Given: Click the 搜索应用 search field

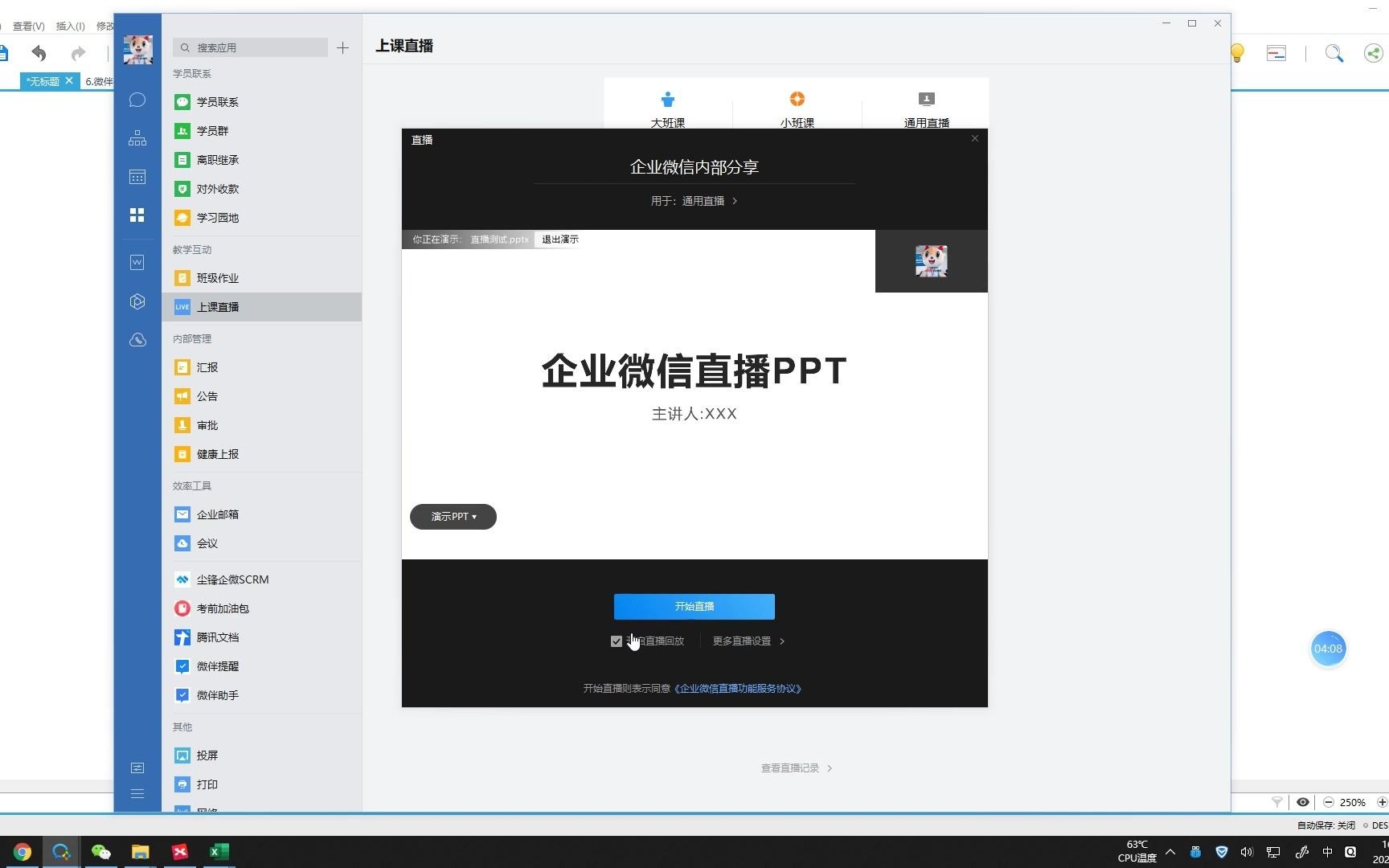Looking at the screenshot, I should pyautogui.click(x=250, y=47).
